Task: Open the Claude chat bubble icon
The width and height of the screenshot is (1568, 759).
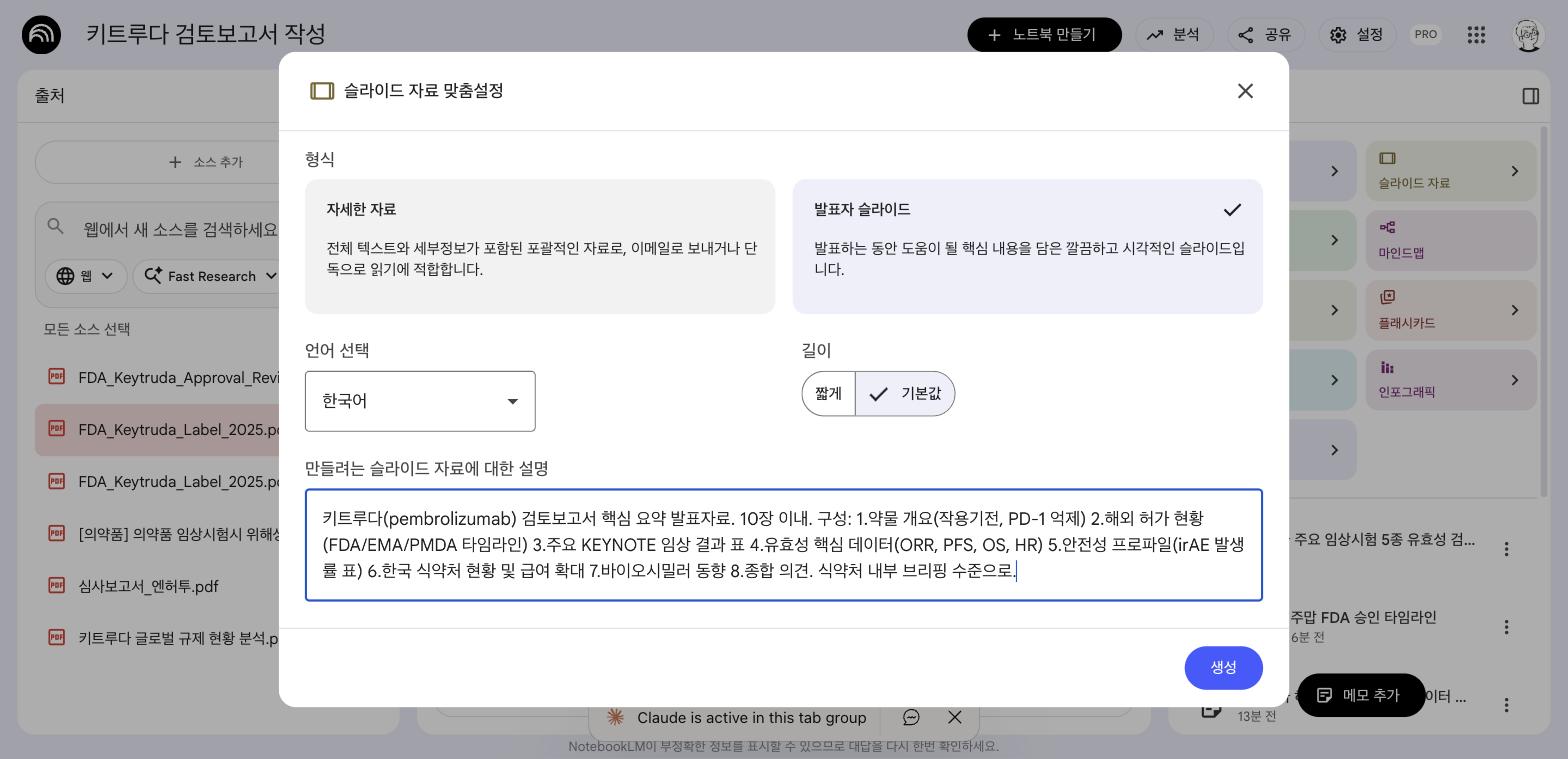Action: coord(911,717)
